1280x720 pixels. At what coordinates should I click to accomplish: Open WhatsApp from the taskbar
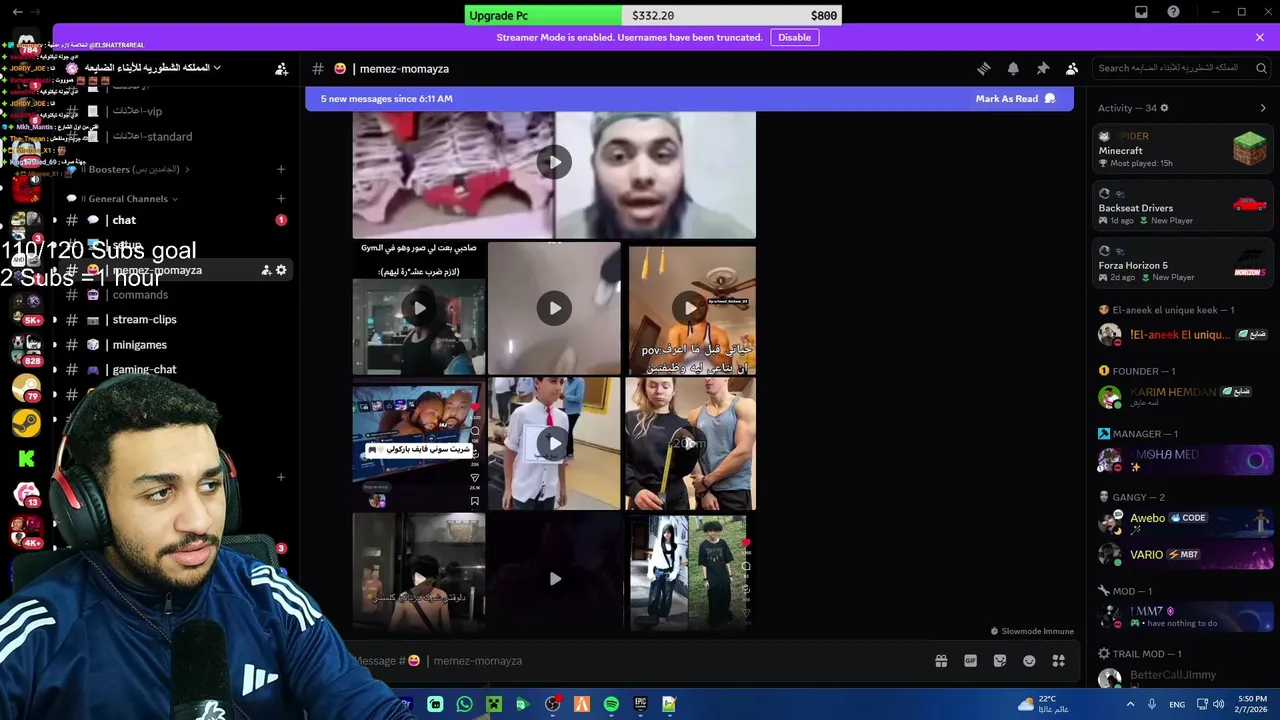tap(464, 704)
